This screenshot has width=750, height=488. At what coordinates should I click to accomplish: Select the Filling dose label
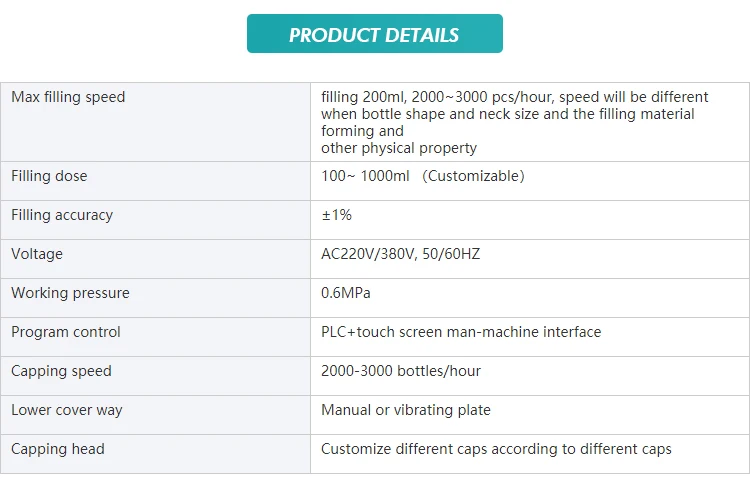(x=49, y=176)
